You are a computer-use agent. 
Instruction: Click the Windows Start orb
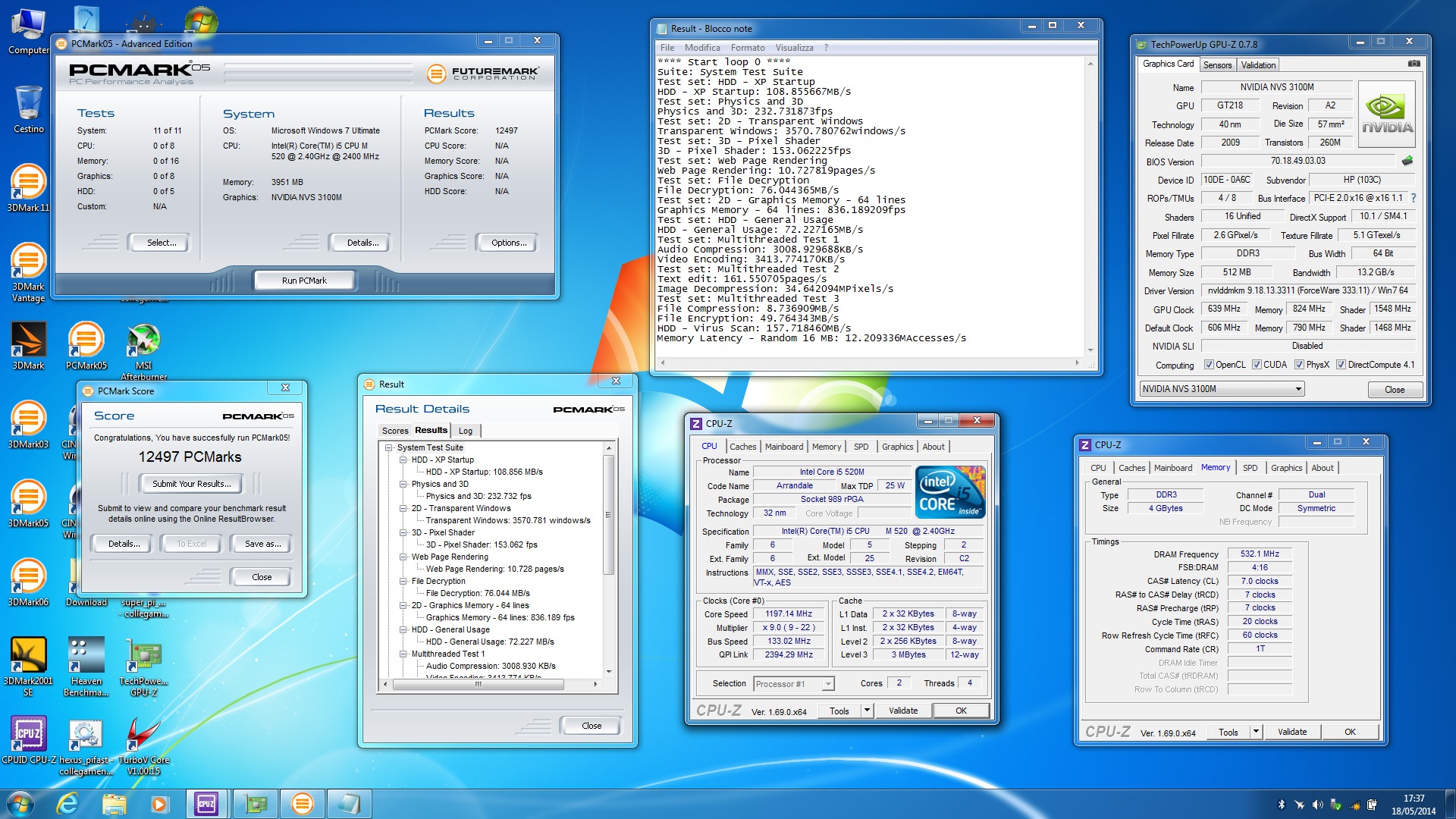[20, 803]
